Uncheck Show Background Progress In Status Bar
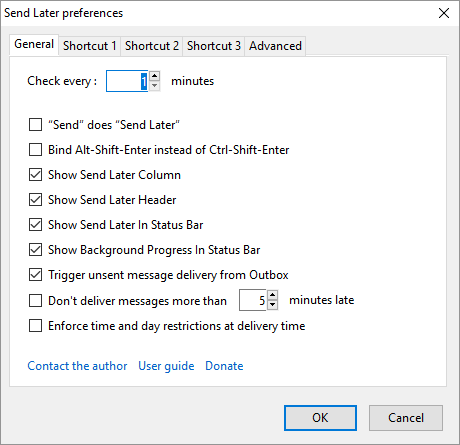Screen dimensions: 460x445 pos(35,250)
